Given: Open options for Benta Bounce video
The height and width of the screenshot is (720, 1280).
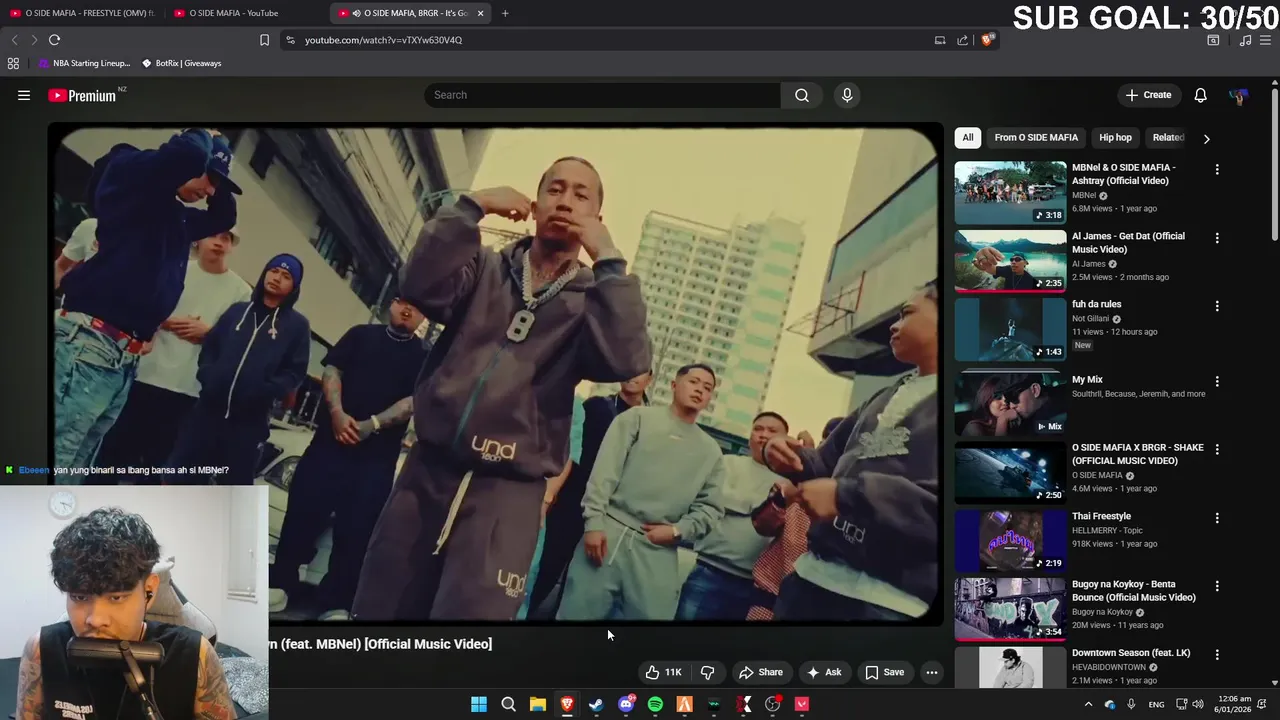Looking at the screenshot, I should click(x=1217, y=586).
